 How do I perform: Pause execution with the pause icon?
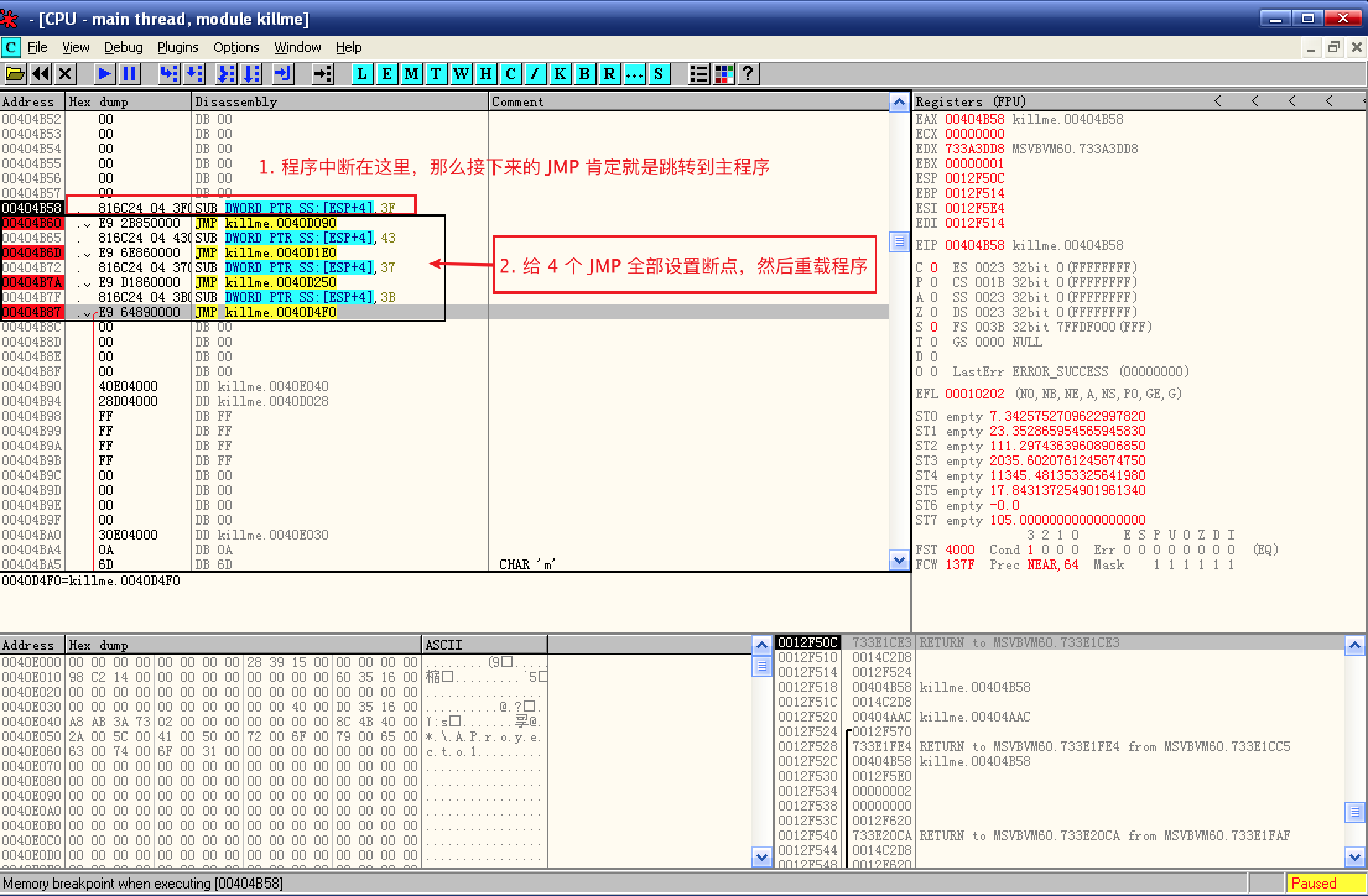129,74
